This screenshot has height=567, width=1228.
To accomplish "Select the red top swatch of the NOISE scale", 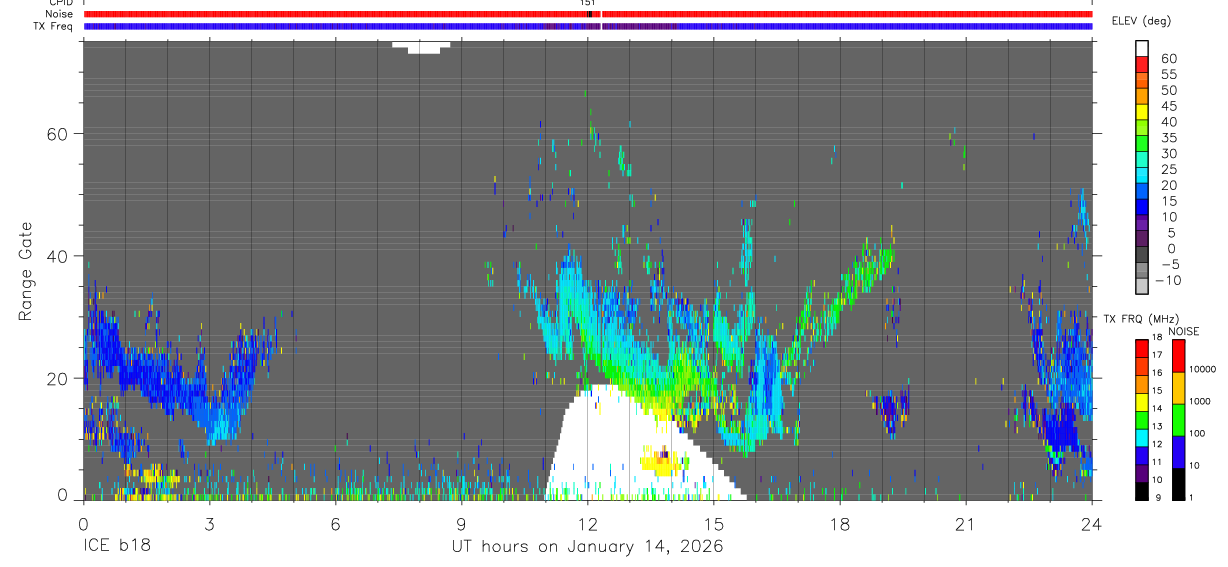I will (1178, 355).
